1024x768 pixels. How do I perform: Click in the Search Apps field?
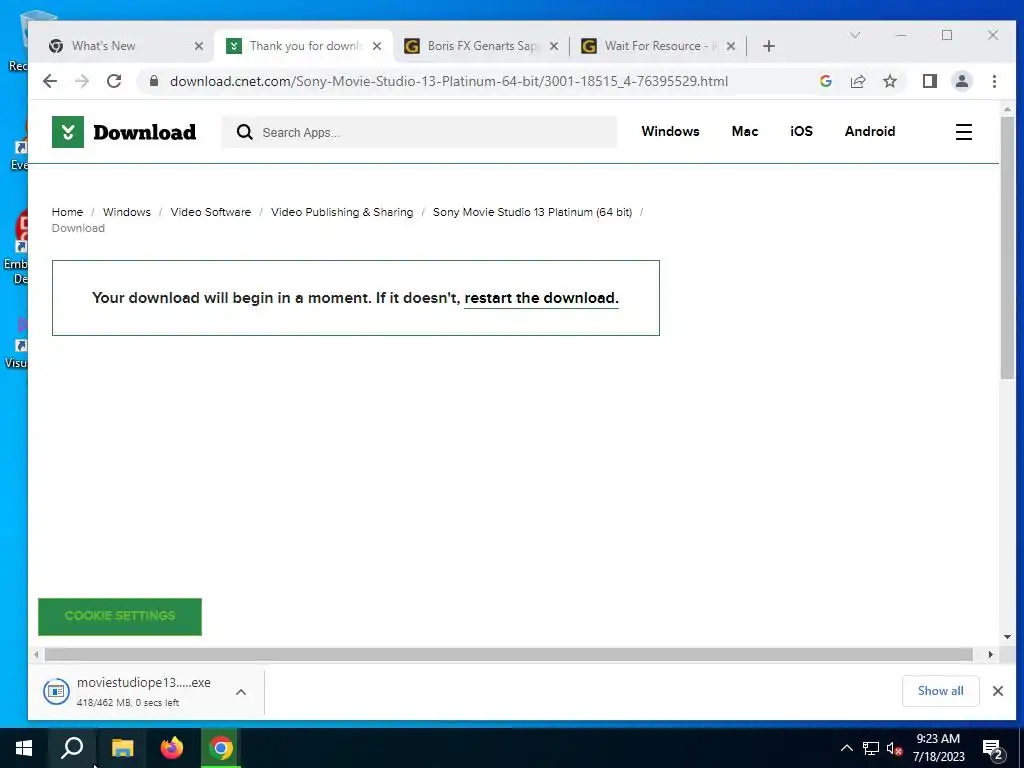pyautogui.click(x=419, y=132)
